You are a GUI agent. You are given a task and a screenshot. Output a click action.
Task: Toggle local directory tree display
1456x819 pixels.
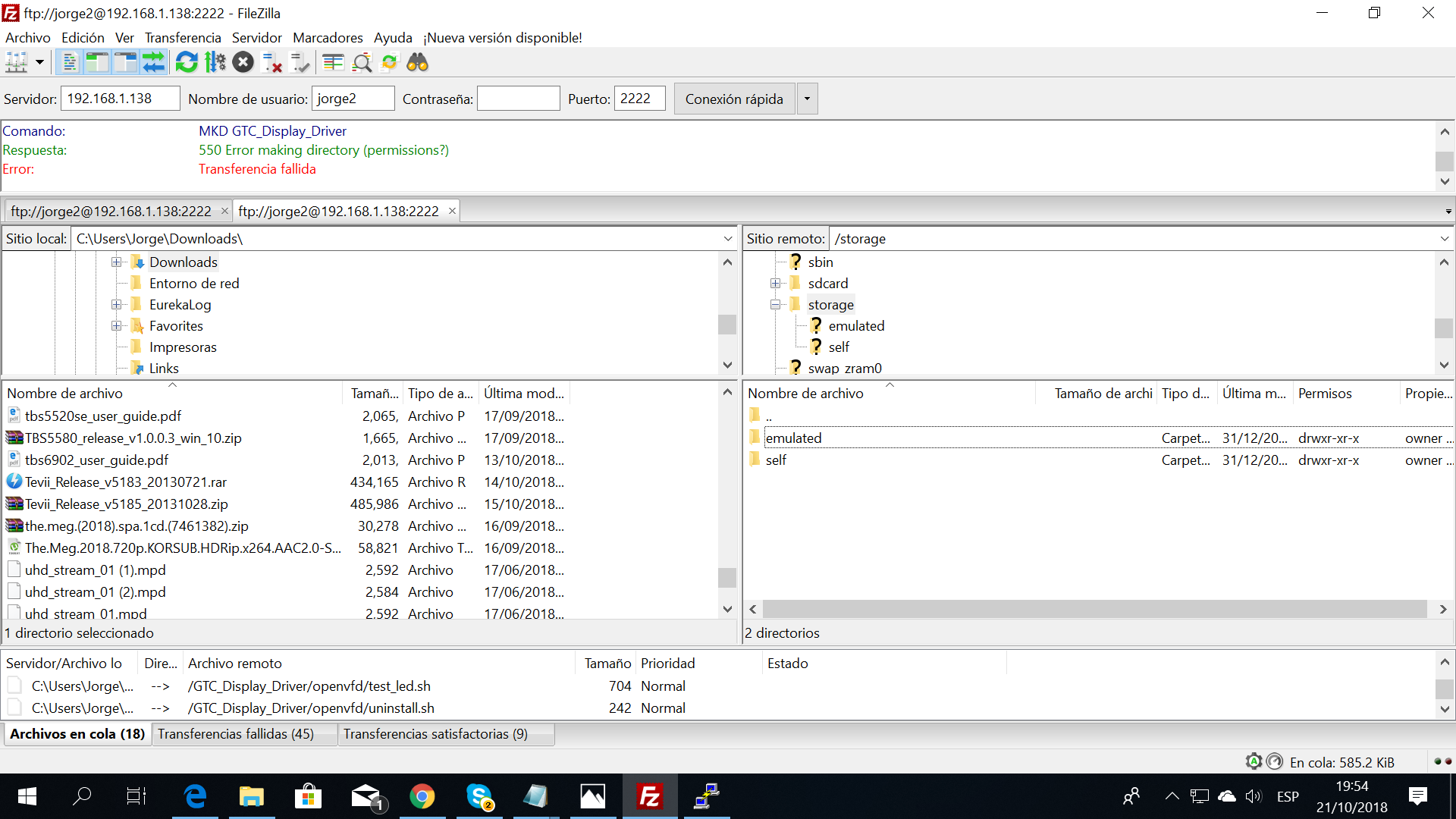tap(97, 62)
